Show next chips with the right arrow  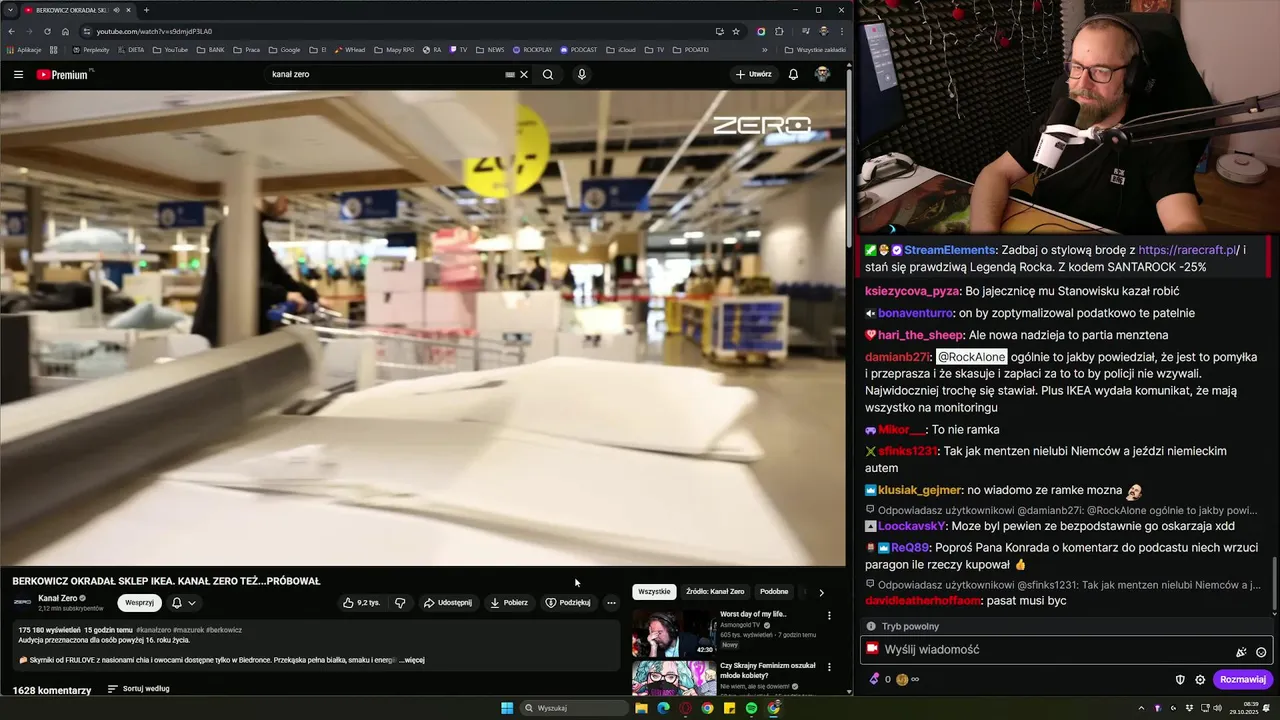click(821, 592)
